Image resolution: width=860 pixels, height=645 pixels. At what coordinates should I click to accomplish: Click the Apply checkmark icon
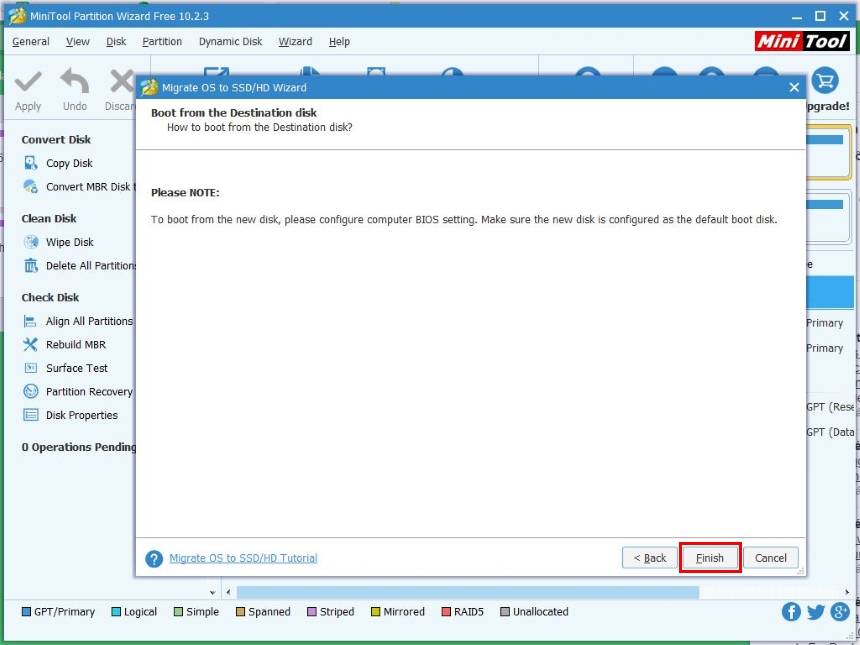tap(28, 82)
